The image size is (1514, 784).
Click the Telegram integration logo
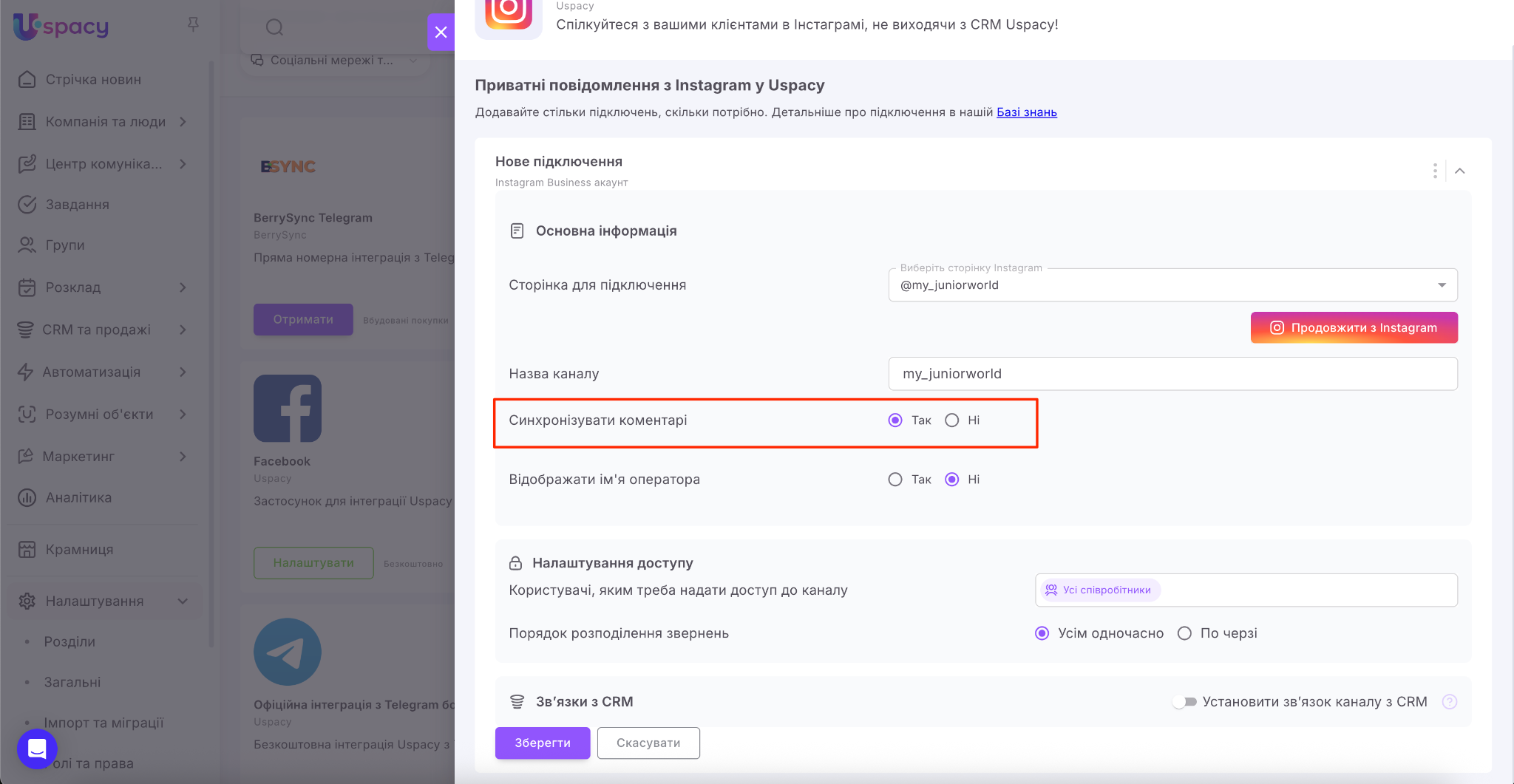288,652
